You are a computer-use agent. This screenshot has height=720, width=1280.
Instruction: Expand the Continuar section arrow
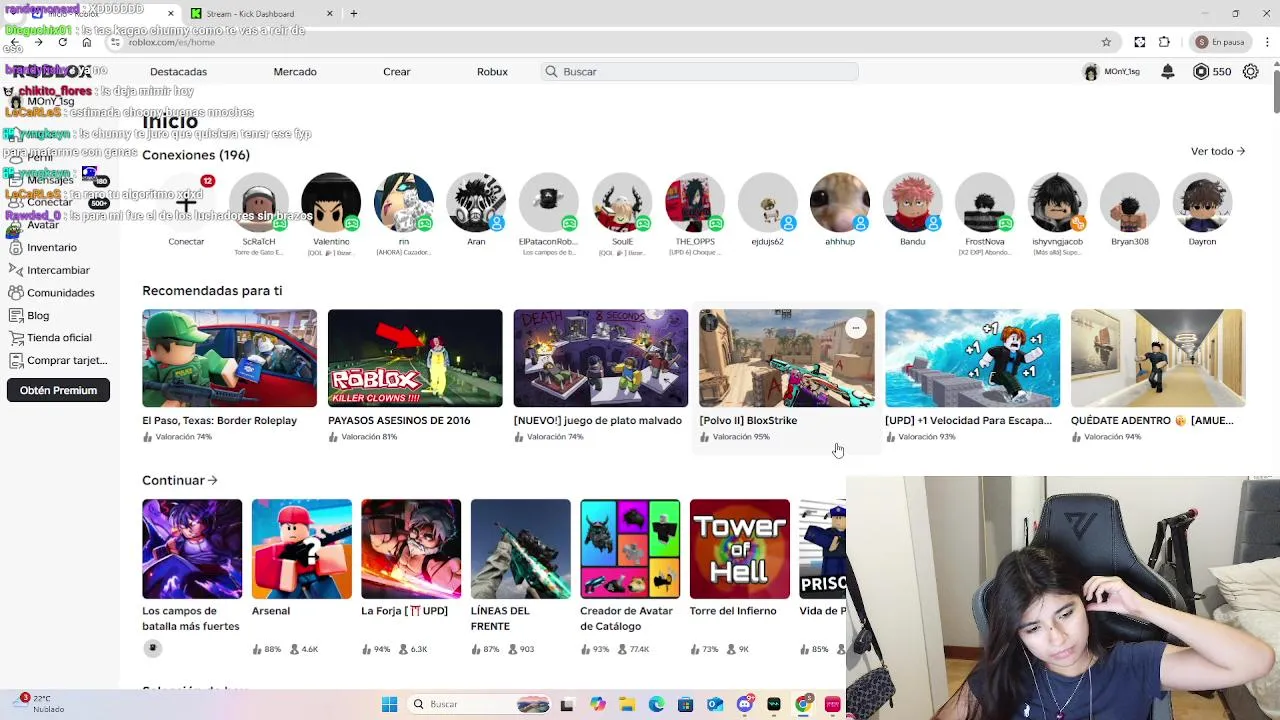tap(213, 480)
